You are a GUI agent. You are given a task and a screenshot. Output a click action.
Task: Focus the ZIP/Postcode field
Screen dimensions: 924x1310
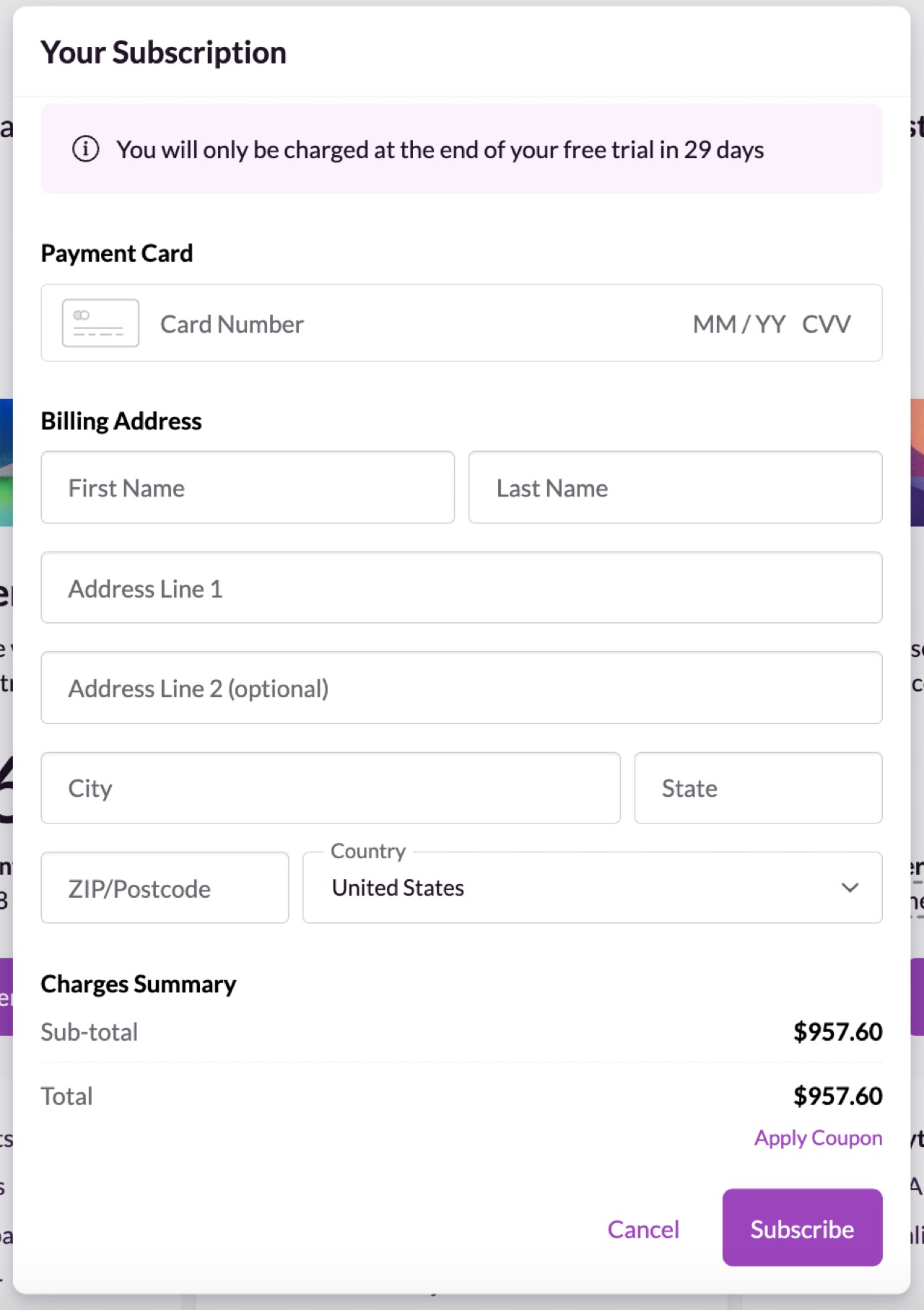tap(165, 888)
